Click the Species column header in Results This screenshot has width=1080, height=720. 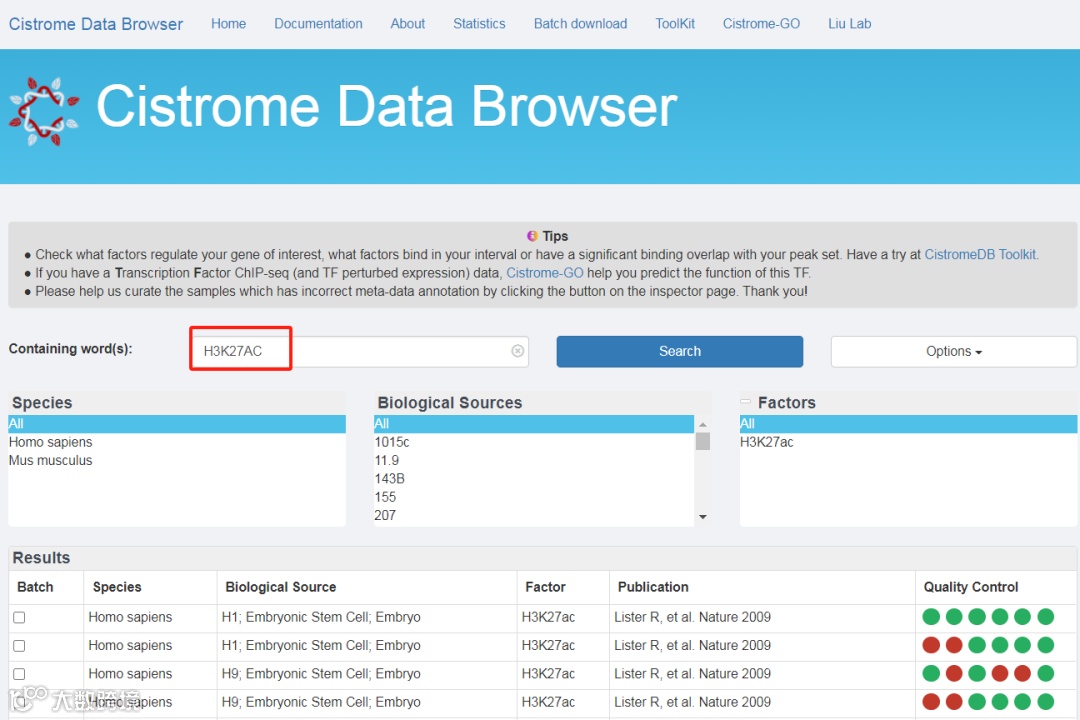(x=117, y=587)
